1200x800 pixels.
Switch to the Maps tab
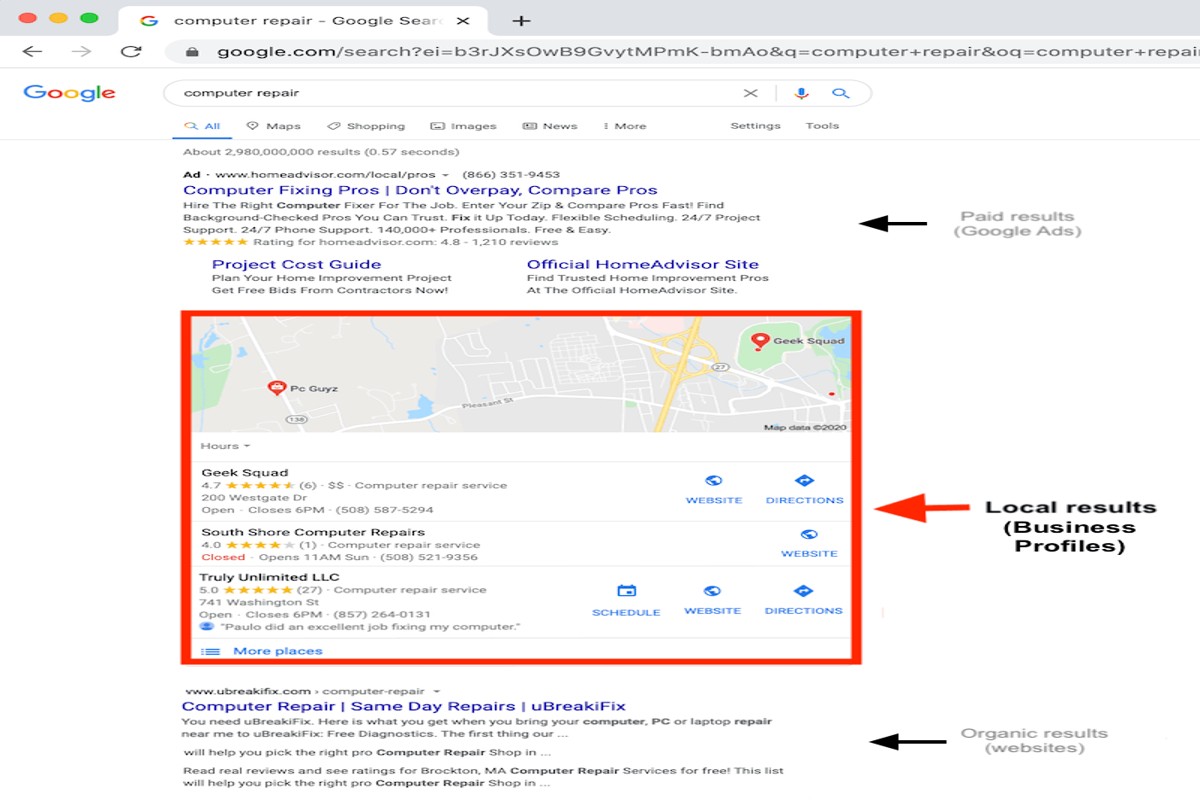[273, 126]
